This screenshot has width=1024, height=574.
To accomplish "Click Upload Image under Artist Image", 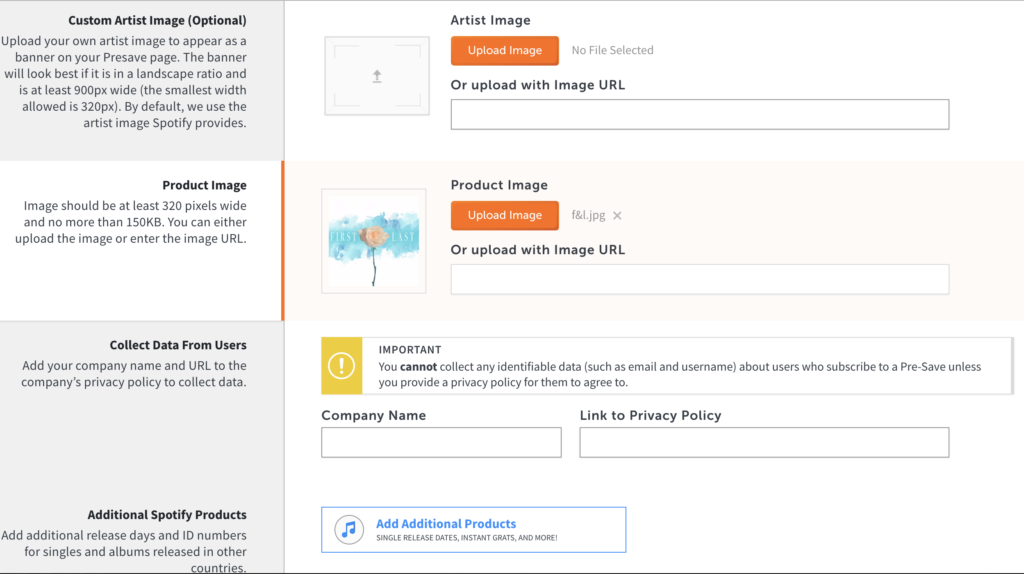I will tap(505, 50).
